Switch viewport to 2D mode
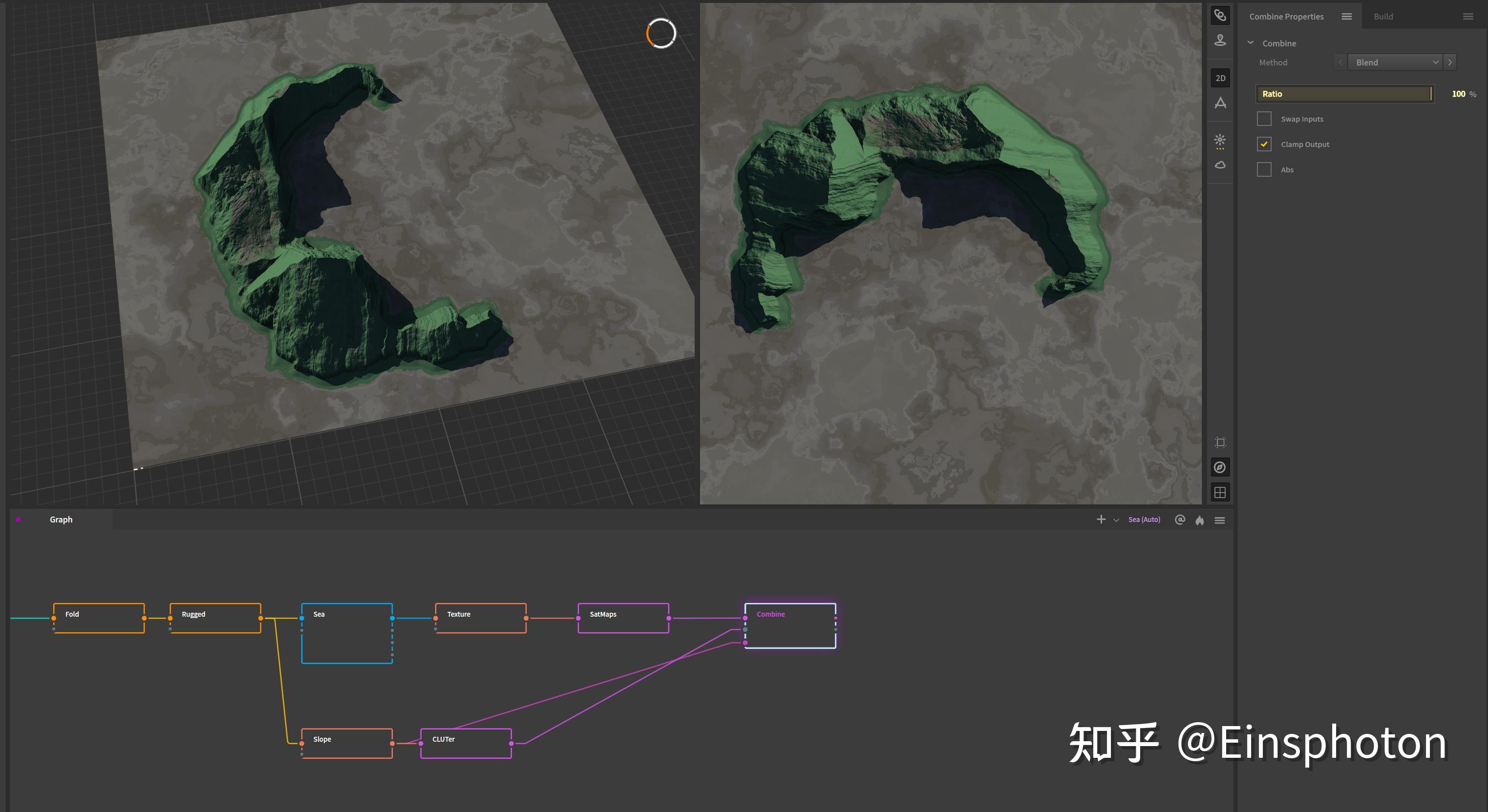 (x=1219, y=78)
